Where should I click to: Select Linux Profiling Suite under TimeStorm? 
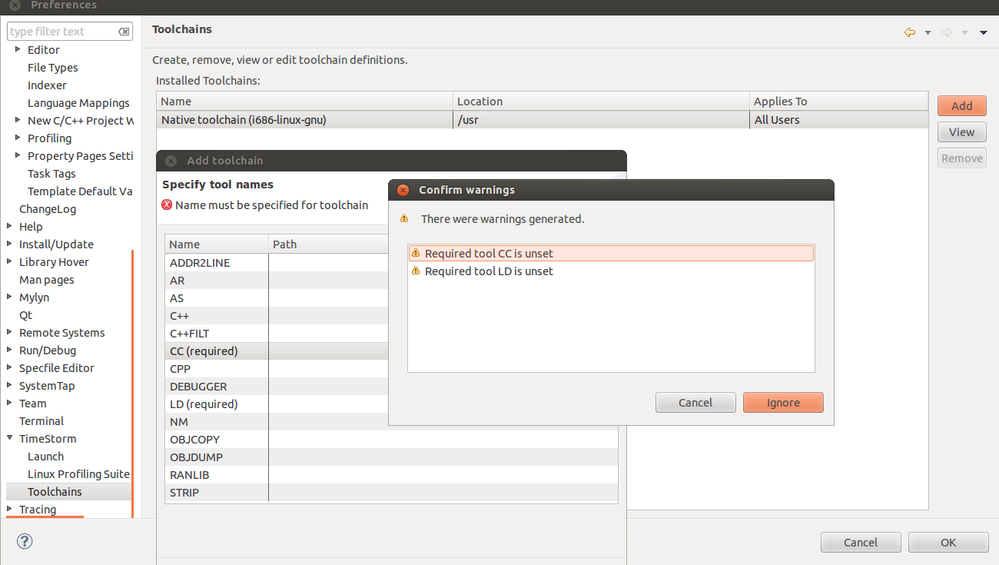coord(78,474)
